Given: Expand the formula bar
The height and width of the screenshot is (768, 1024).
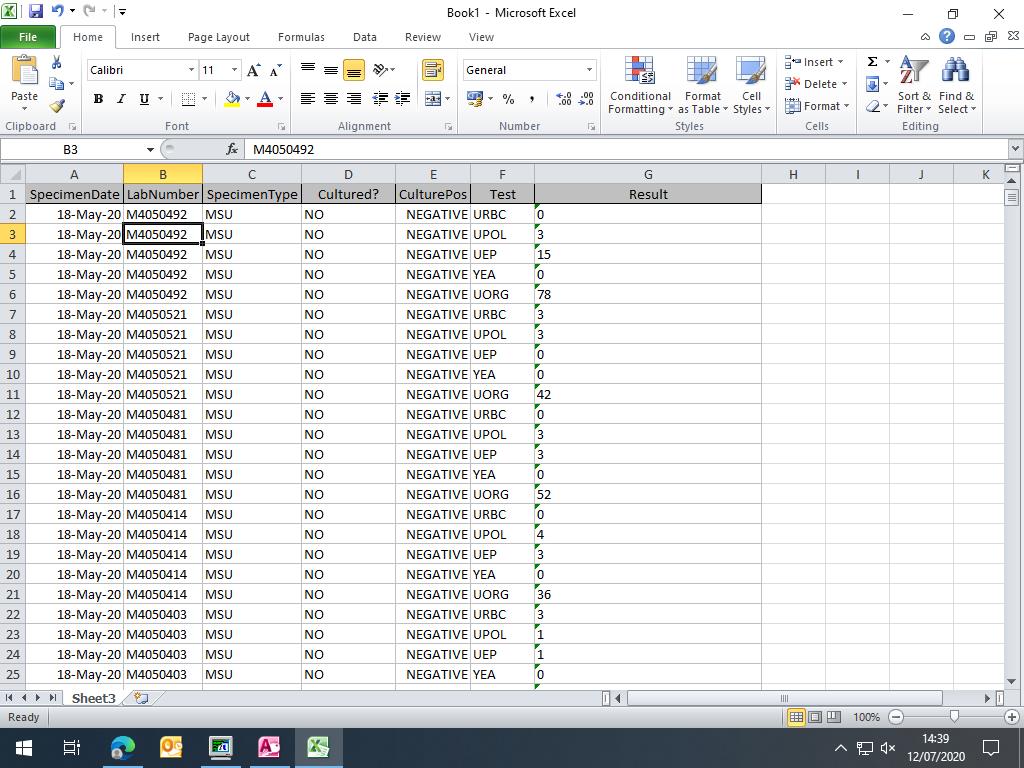Looking at the screenshot, I should [x=1016, y=149].
